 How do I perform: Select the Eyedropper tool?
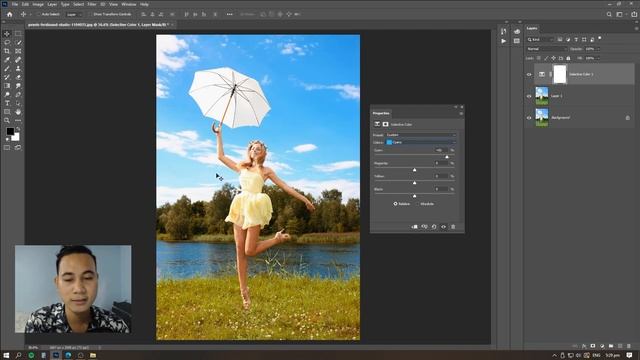click(7, 60)
